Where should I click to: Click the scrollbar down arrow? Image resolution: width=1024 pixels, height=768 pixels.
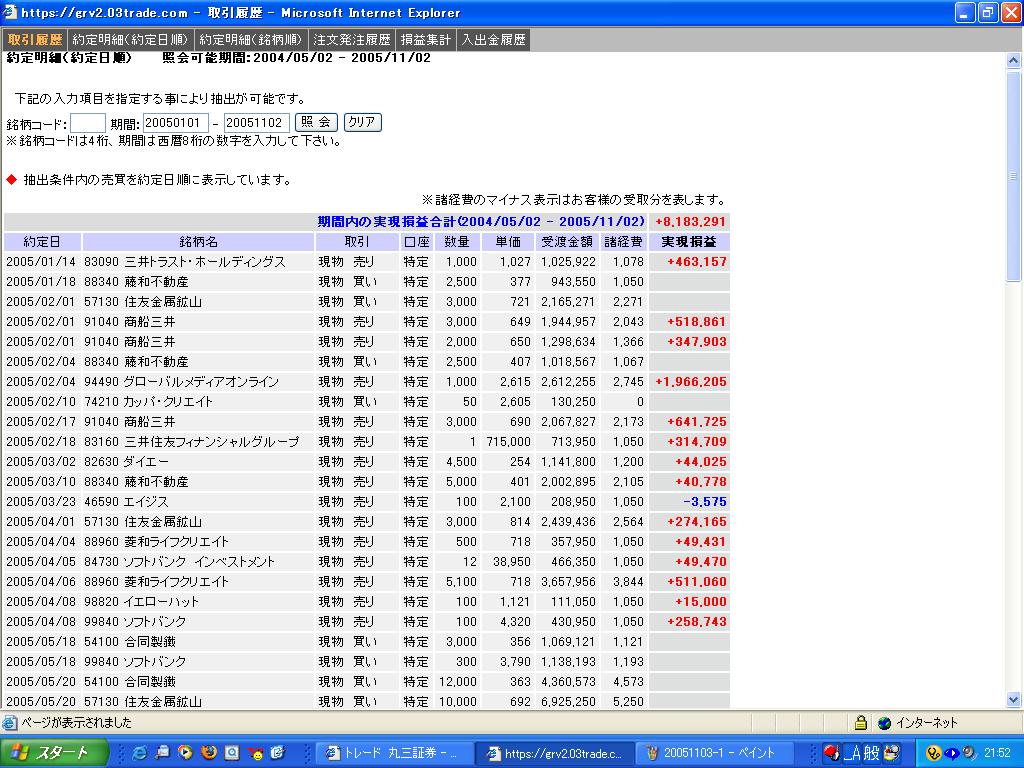1014,700
